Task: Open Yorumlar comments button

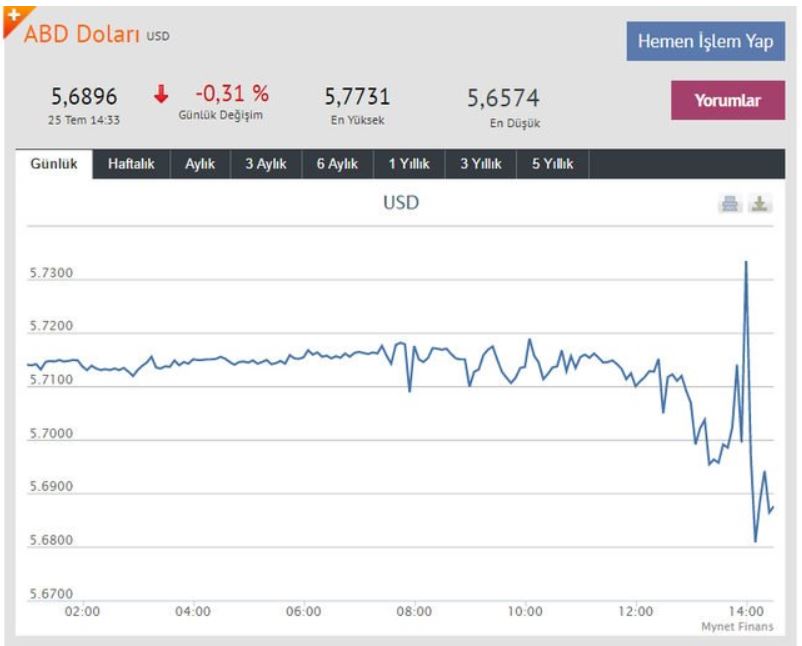Action: pos(727,100)
